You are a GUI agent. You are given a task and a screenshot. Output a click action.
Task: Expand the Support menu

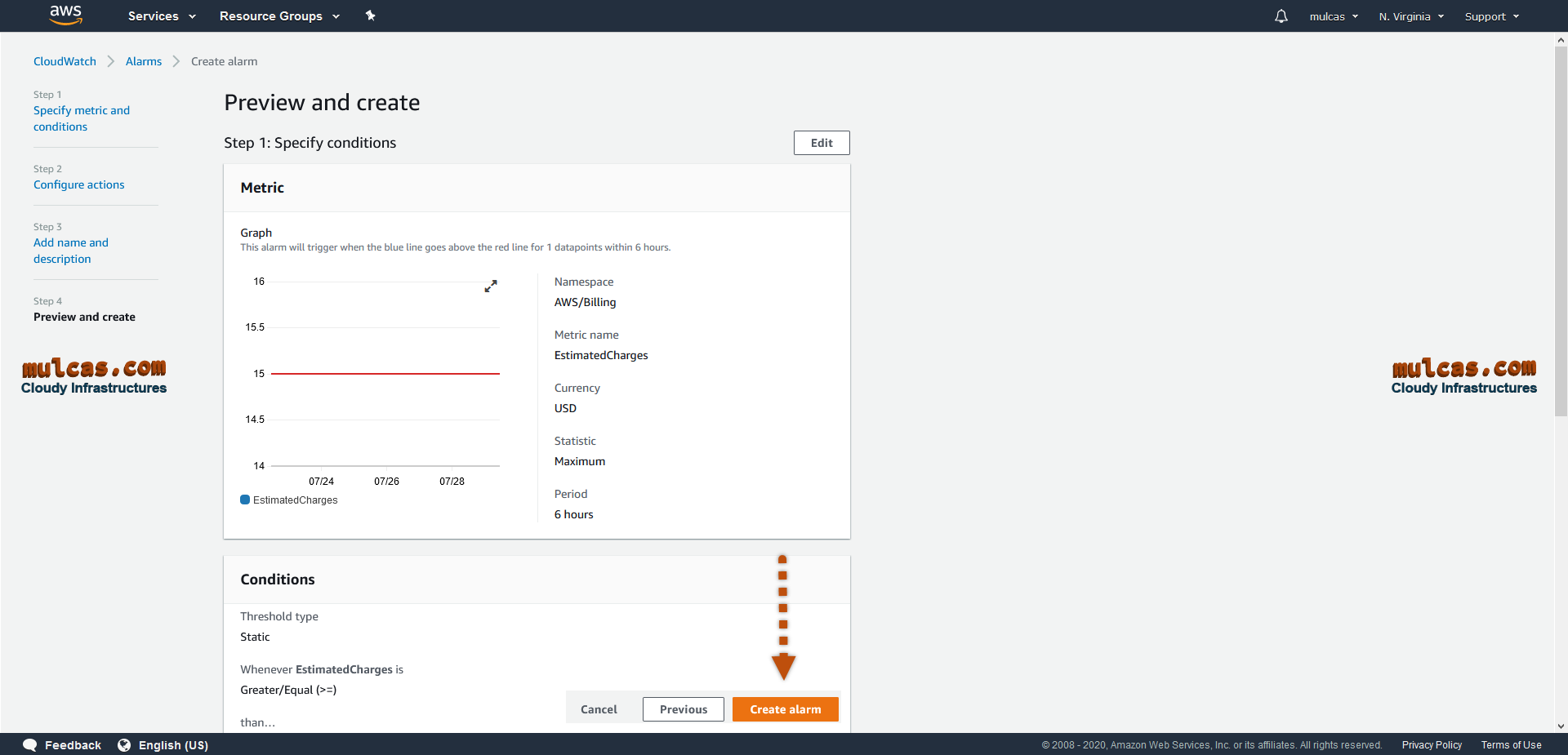coord(1491,16)
